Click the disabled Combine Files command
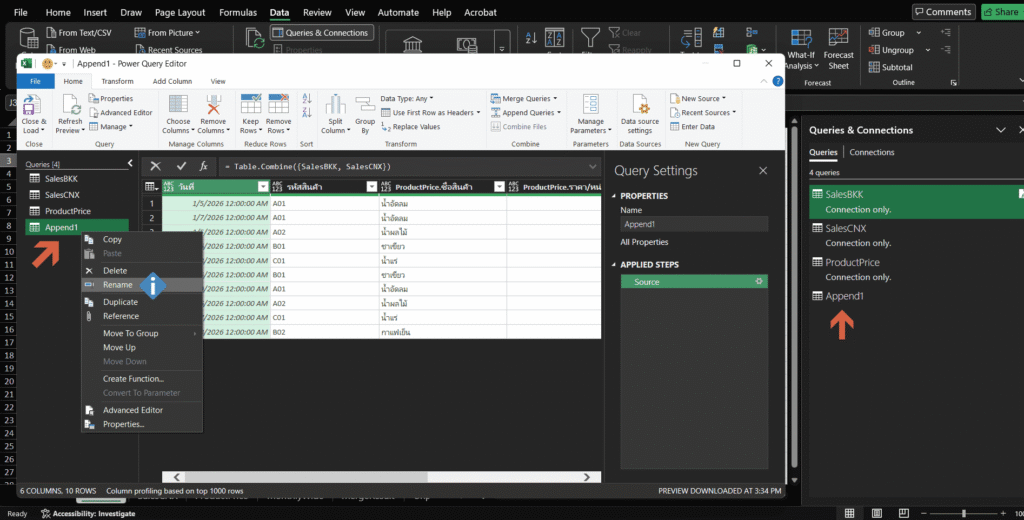The width and height of the screenshot is (1024, 520). point(519,127)
